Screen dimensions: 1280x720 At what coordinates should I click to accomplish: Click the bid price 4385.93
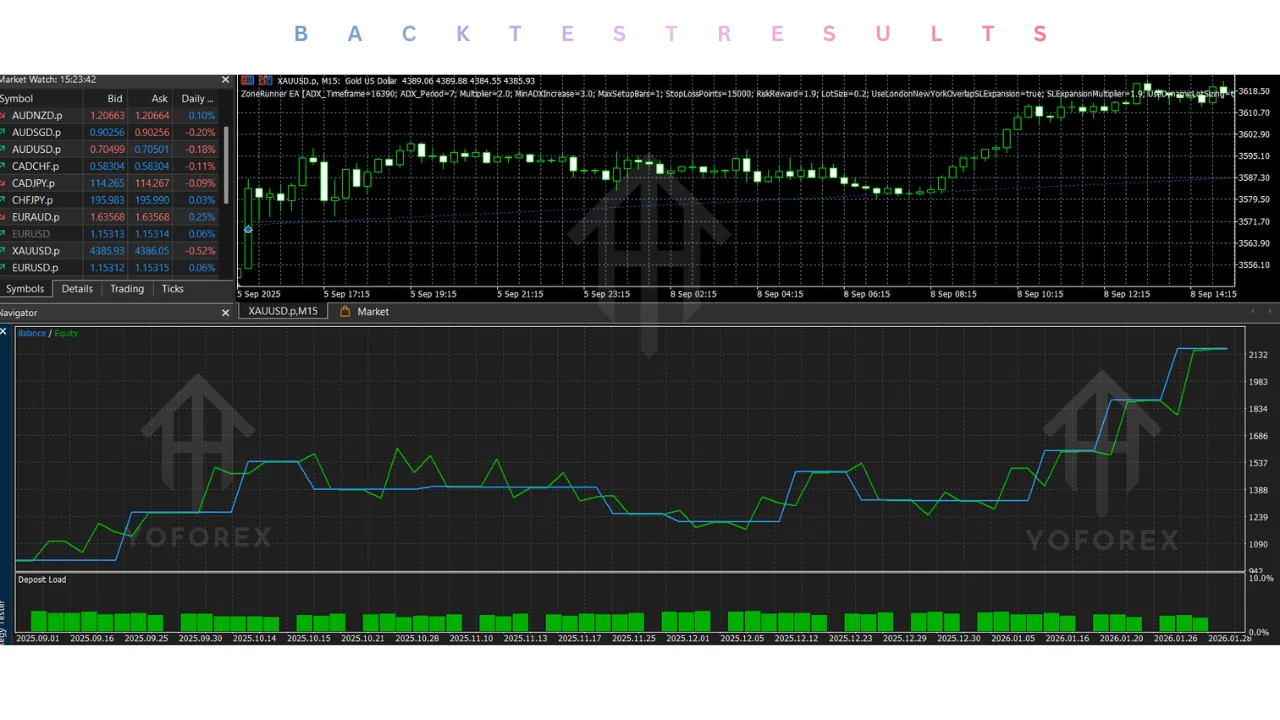point(107,251)
